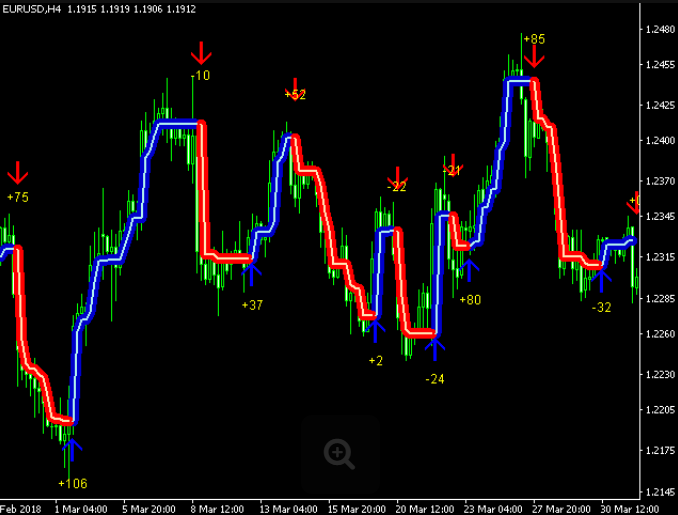Click the 30 Mar 12:00 time label
Screen dimensions: 678x515
pos(630,509)
